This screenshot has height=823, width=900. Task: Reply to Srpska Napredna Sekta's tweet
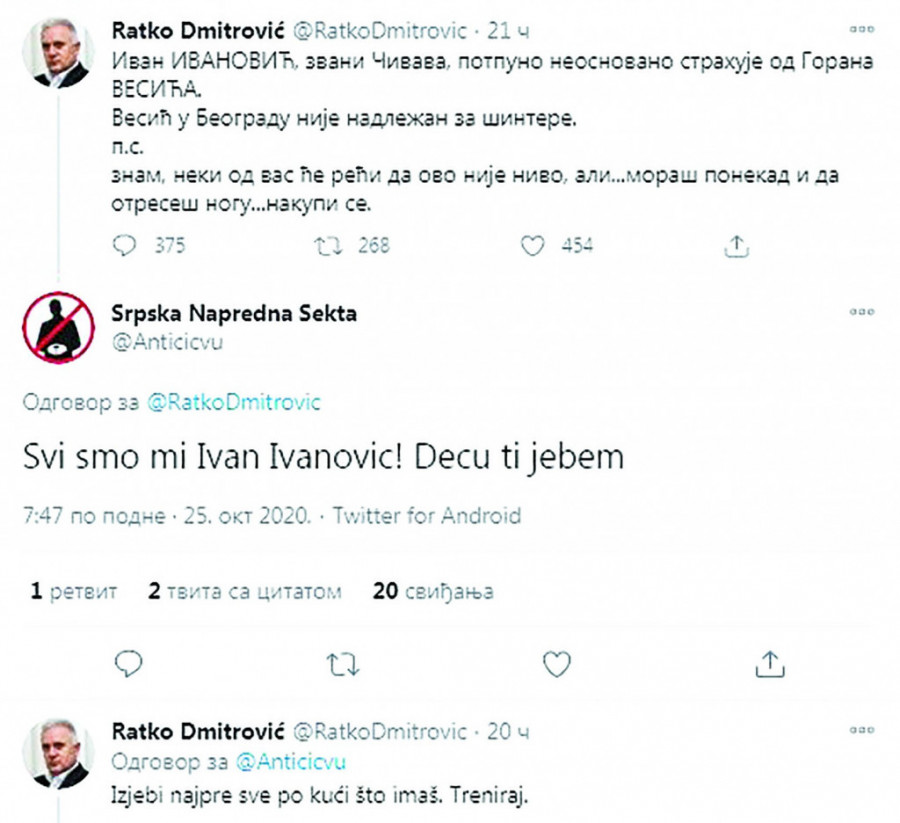pos(129,661)
